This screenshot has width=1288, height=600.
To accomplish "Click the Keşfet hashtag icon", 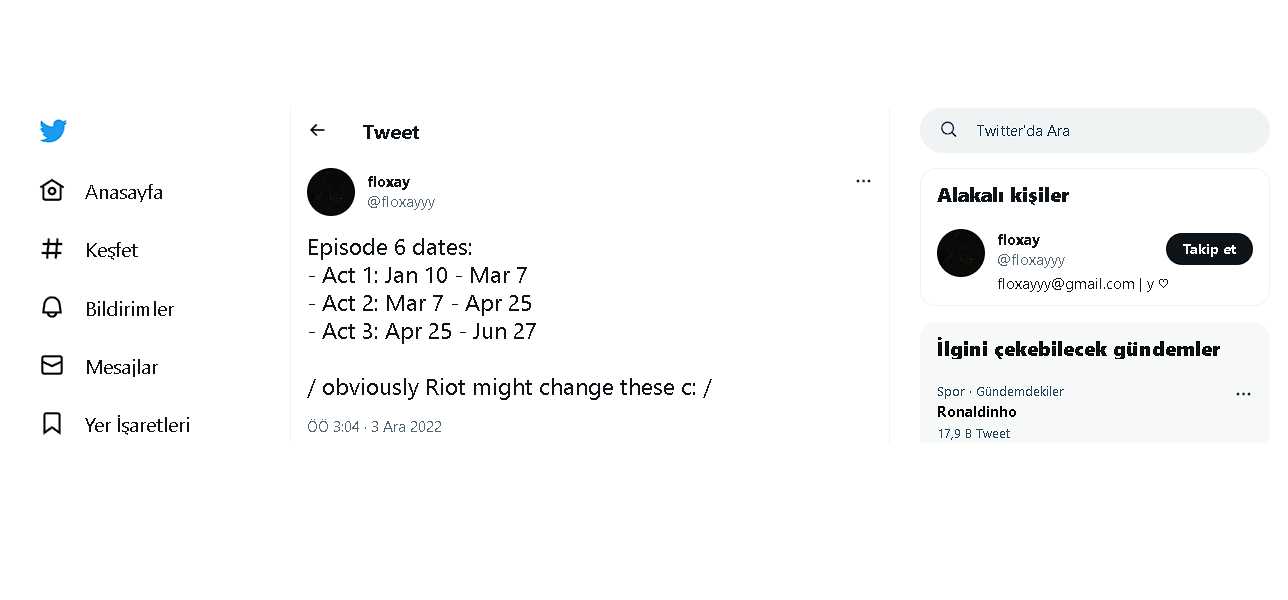I will [52, 250].
